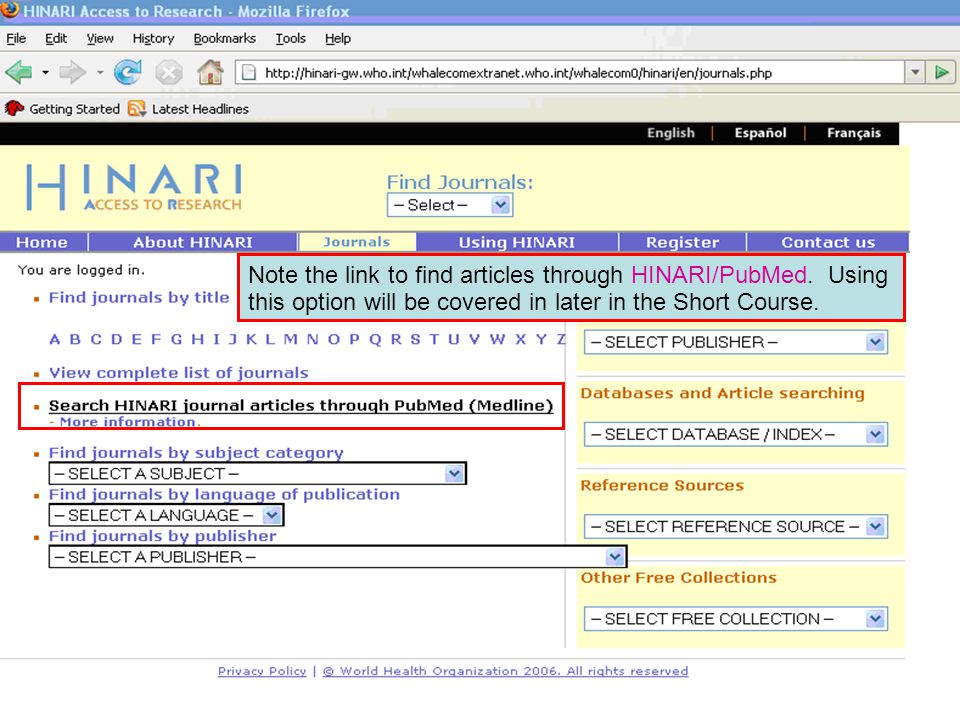
Task: Expand the SELECT DATABASE / INDEX dropdown
Action: tap(736, 435)
